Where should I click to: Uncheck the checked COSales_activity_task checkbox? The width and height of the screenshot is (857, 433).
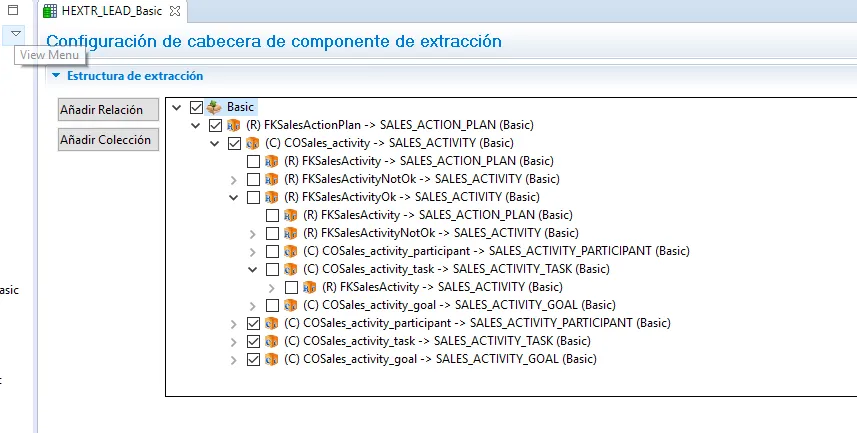coord(253,341)
